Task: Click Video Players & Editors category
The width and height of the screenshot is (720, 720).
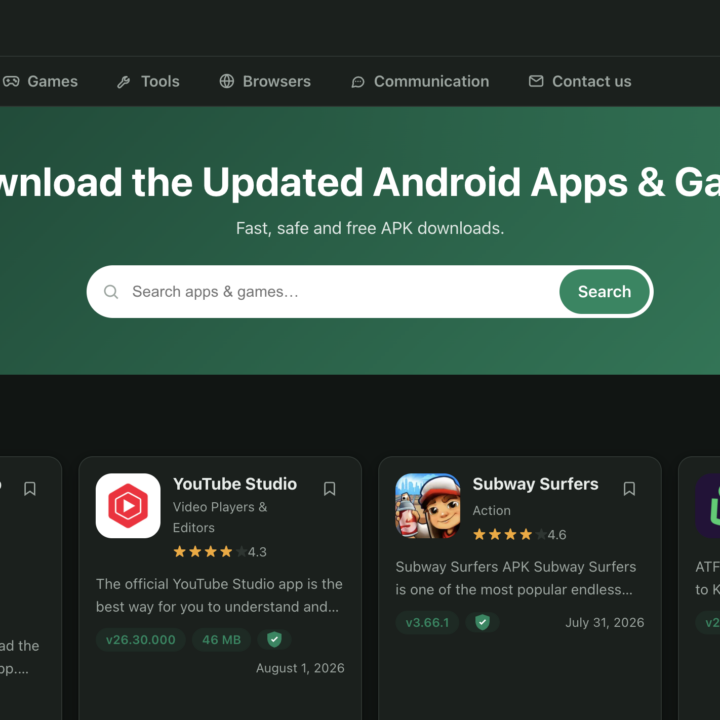Action: [x=220, y=518]
